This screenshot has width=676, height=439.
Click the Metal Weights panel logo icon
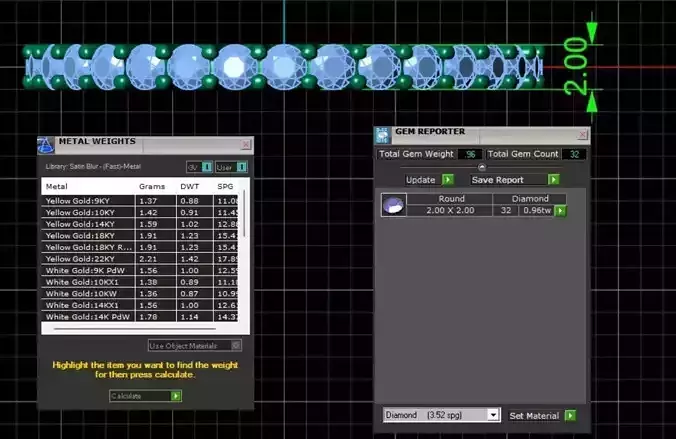46,145
